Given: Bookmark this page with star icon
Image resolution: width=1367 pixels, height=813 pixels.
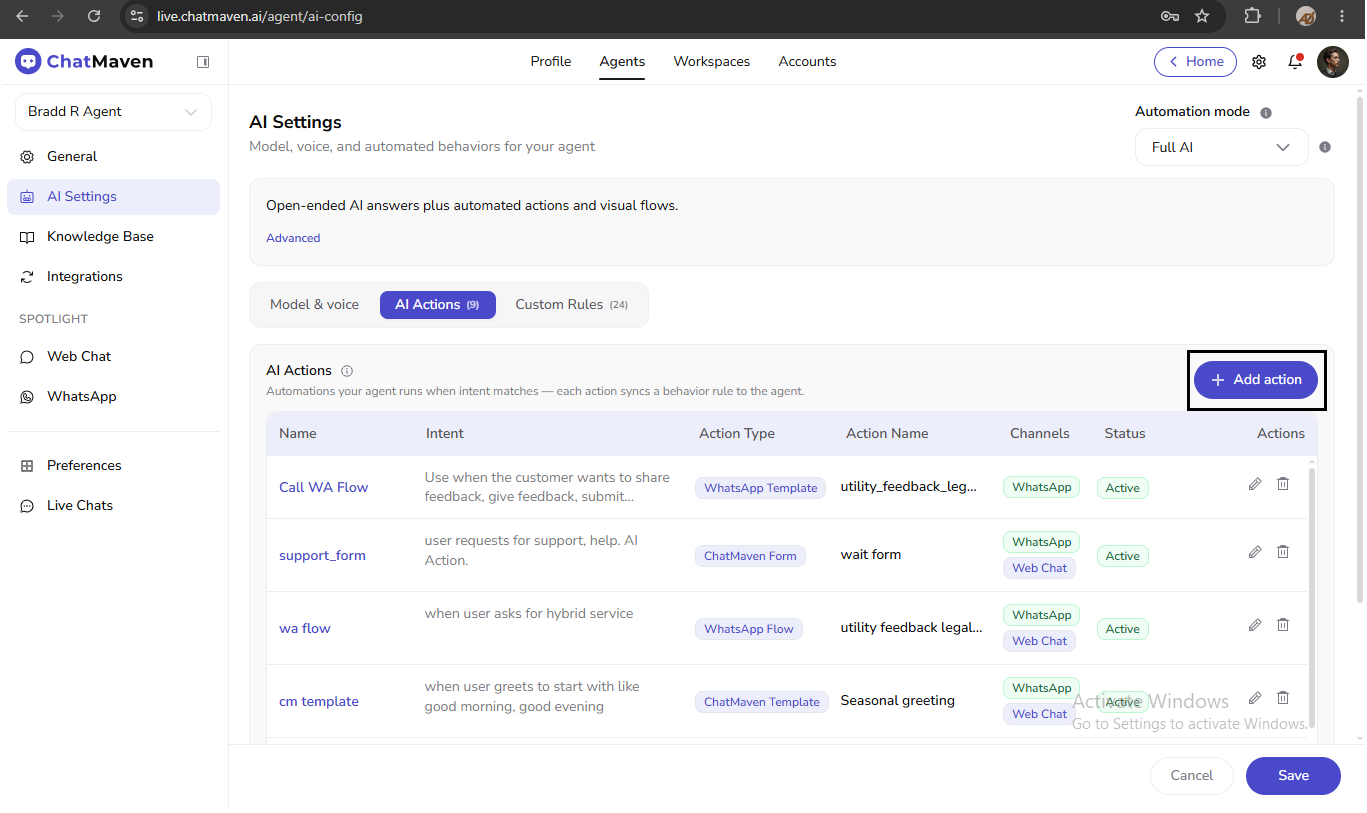Looking at the screenshot, I should tap(1202, 16).
